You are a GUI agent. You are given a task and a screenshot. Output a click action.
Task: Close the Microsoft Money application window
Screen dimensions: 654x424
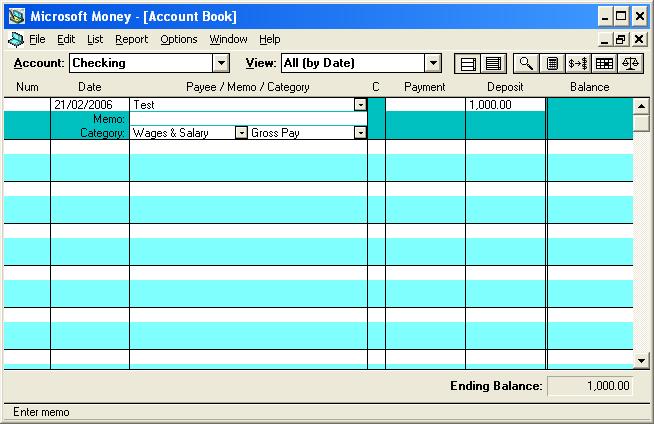[x=640, y=16]
